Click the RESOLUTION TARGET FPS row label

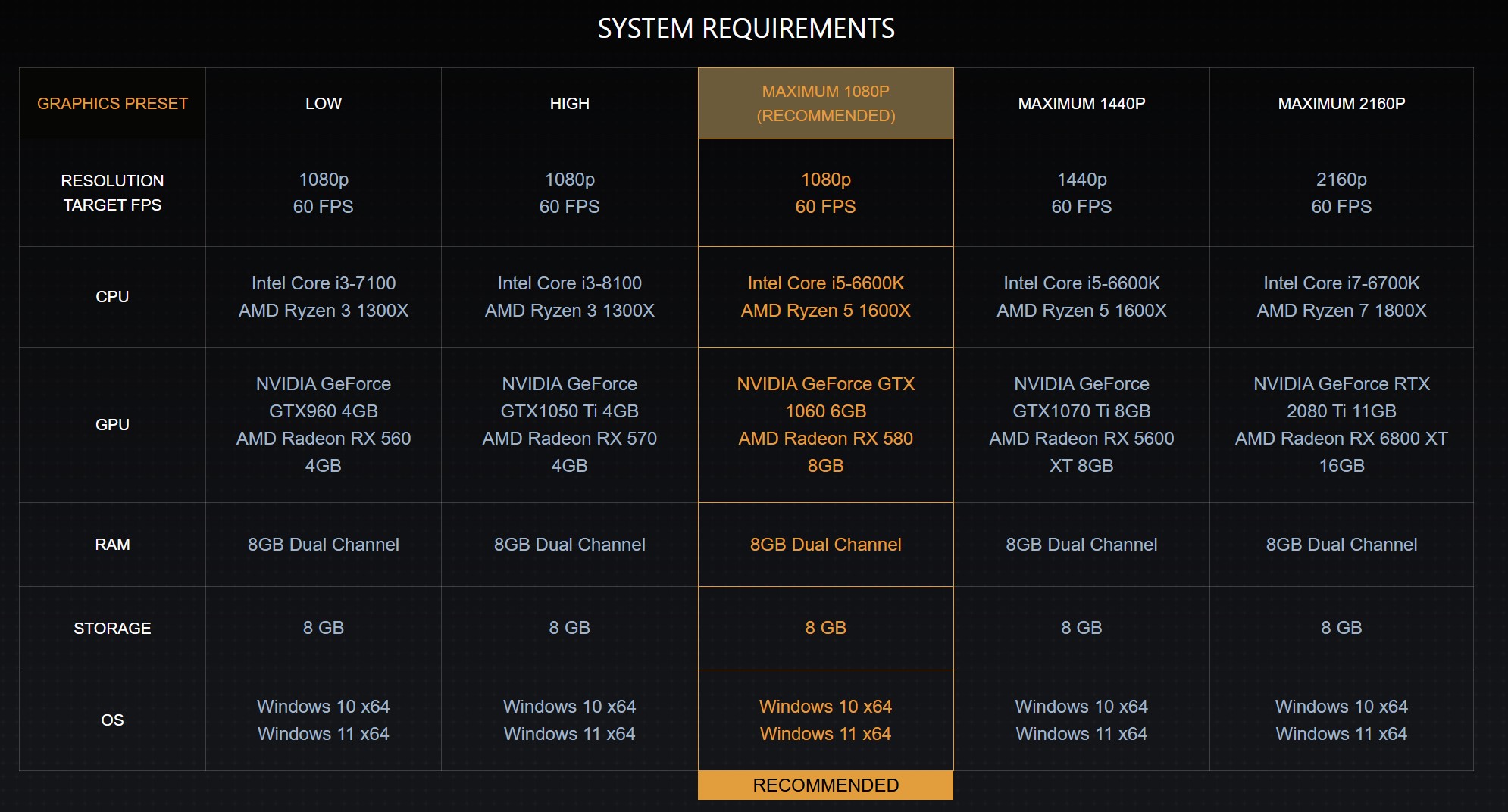[x=112, y=192]
